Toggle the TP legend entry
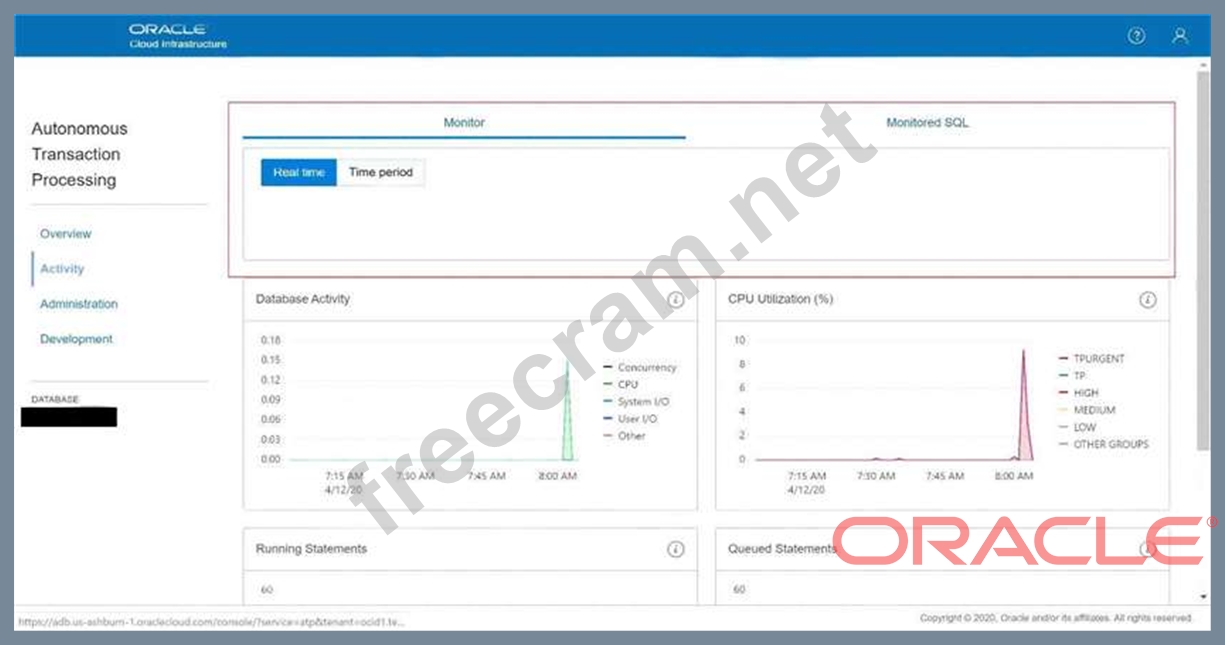1225x645 pixels. [1072, 375]
